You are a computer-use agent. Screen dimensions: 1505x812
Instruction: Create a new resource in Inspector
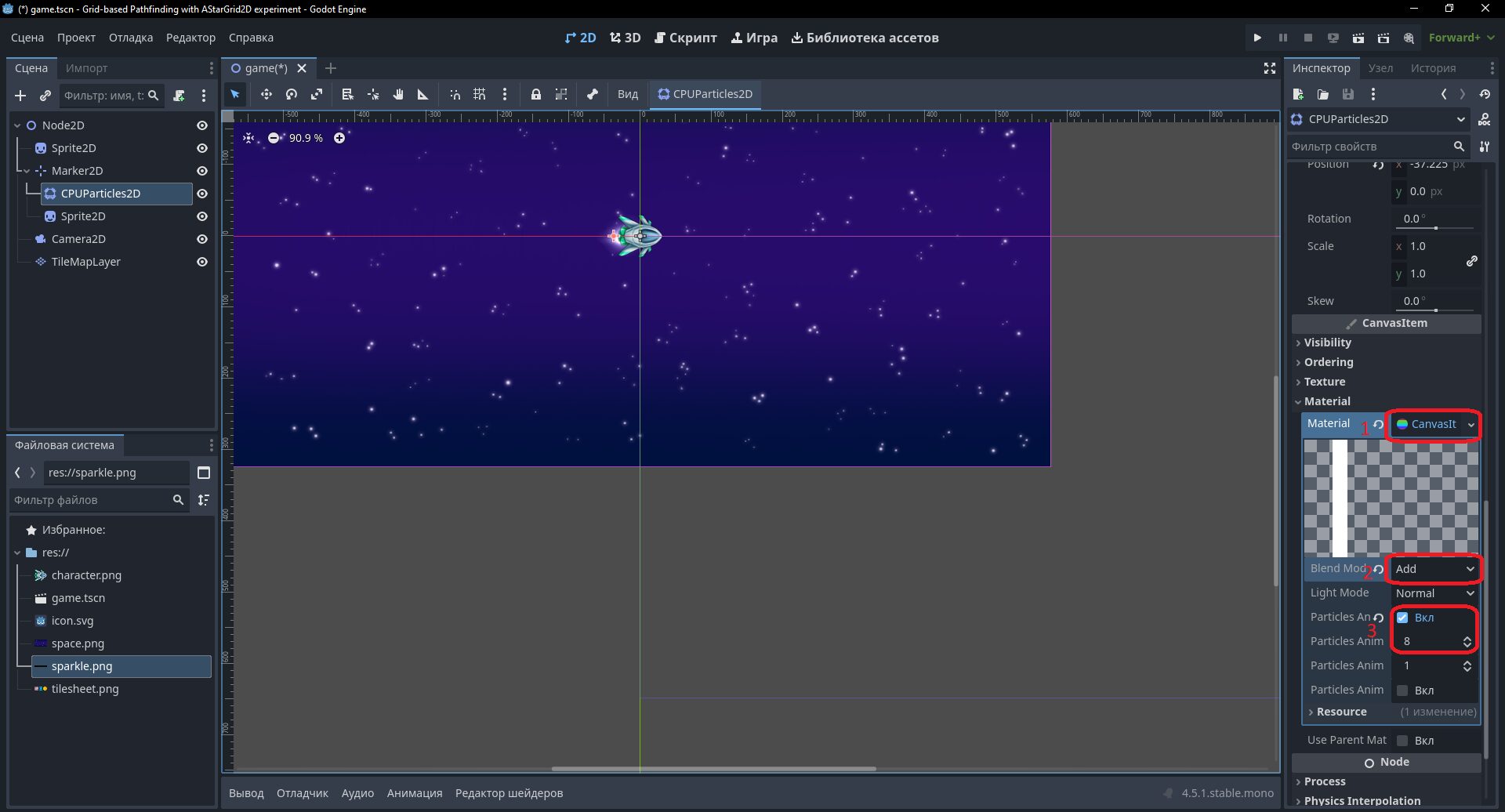(1298, 94)
